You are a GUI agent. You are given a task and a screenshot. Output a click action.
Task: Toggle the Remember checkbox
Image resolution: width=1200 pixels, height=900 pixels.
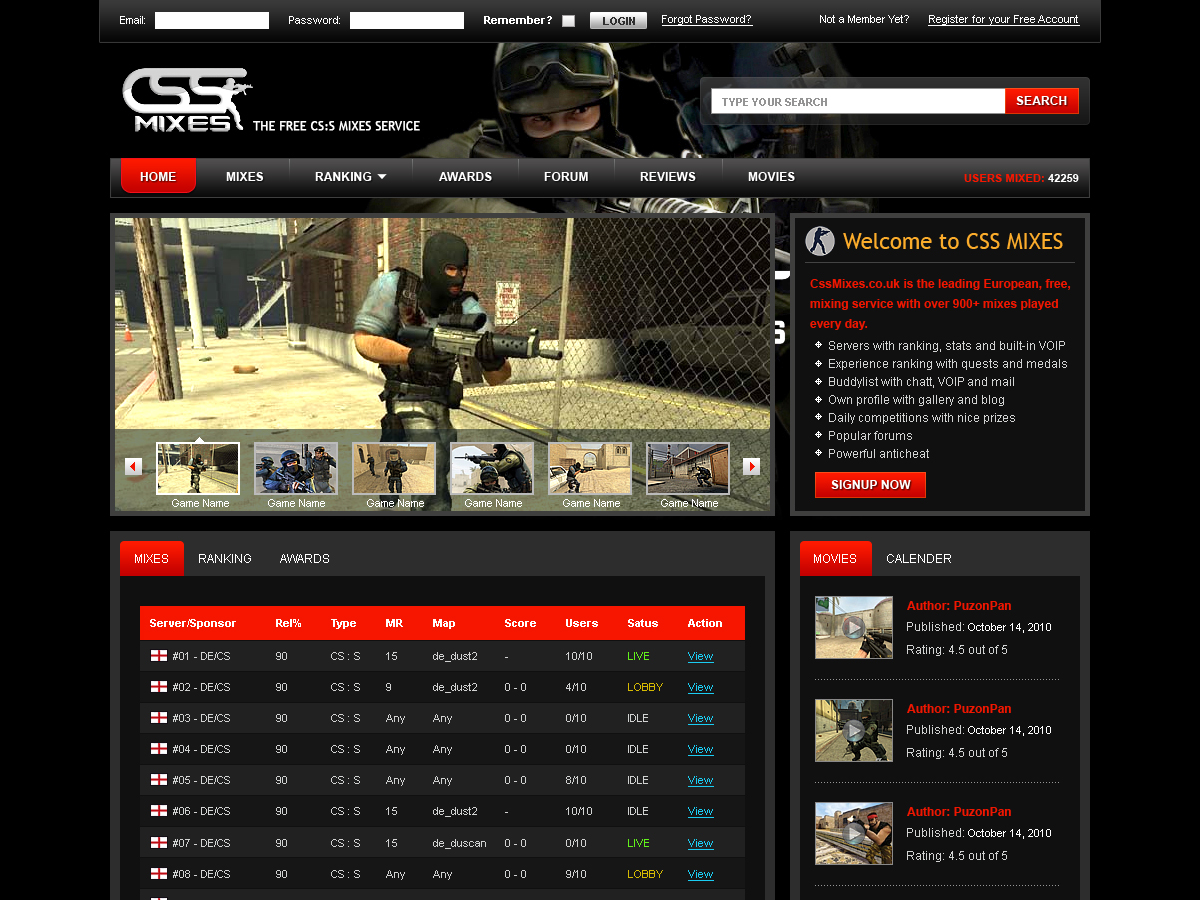(569, 21)
